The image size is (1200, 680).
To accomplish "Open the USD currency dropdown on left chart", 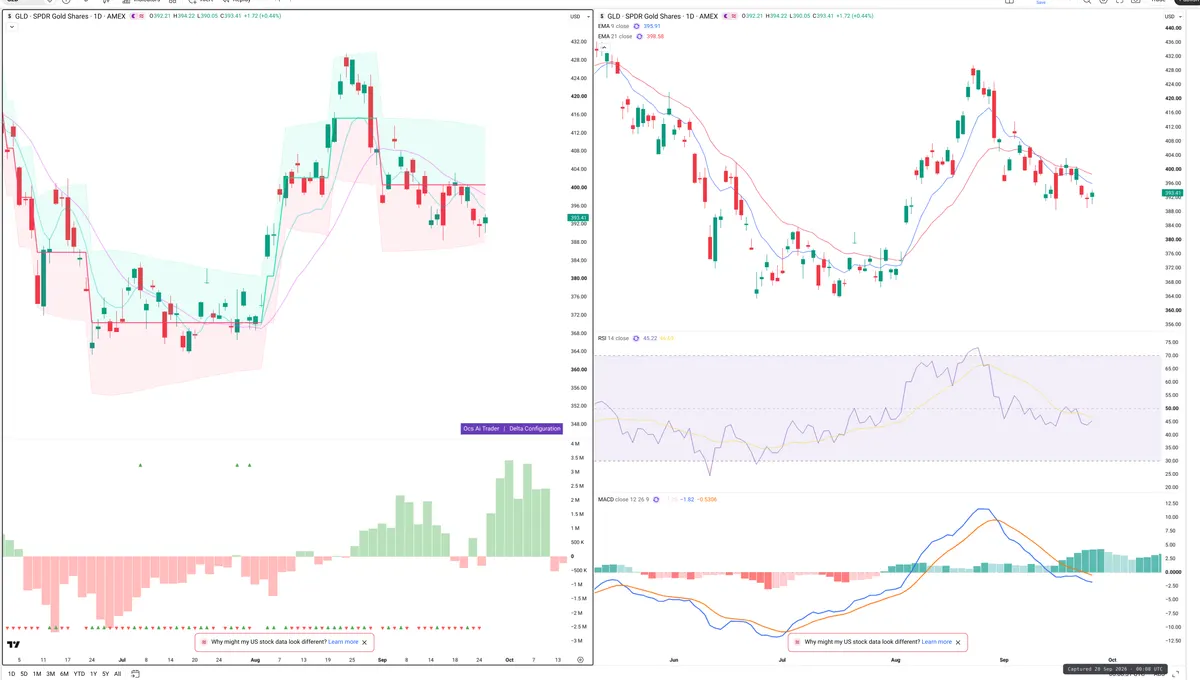I will click(578, 17).
